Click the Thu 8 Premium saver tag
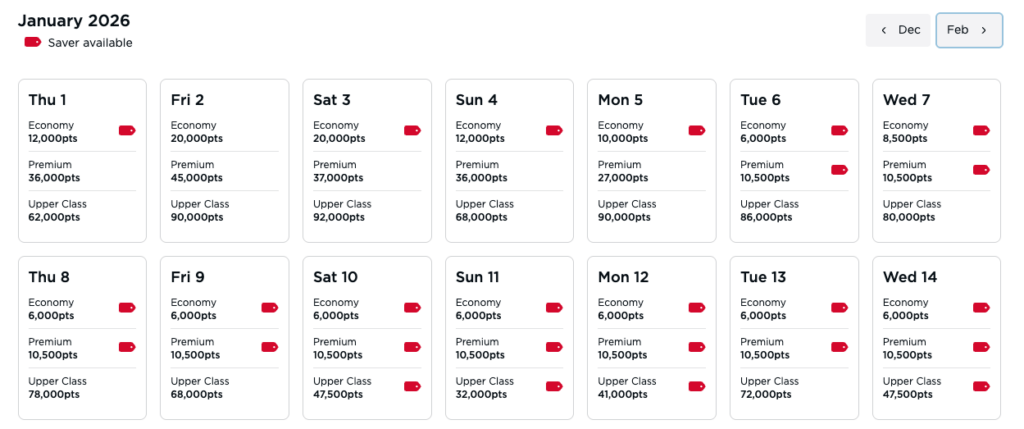 pos(127,347)
